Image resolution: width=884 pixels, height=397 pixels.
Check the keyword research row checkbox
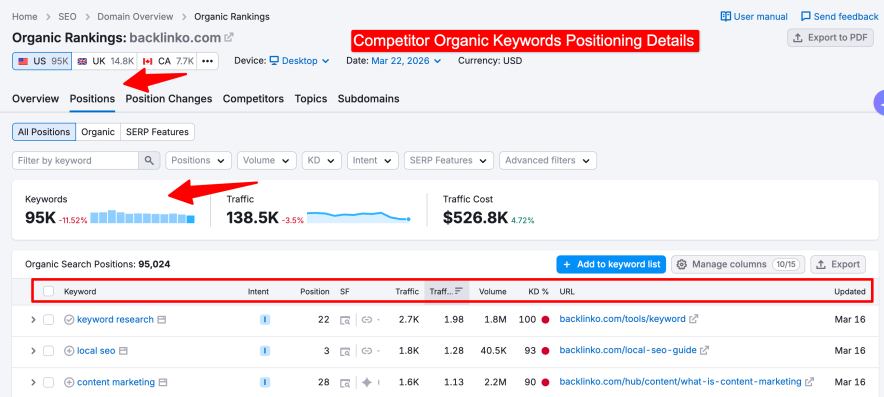coord(48,320)
